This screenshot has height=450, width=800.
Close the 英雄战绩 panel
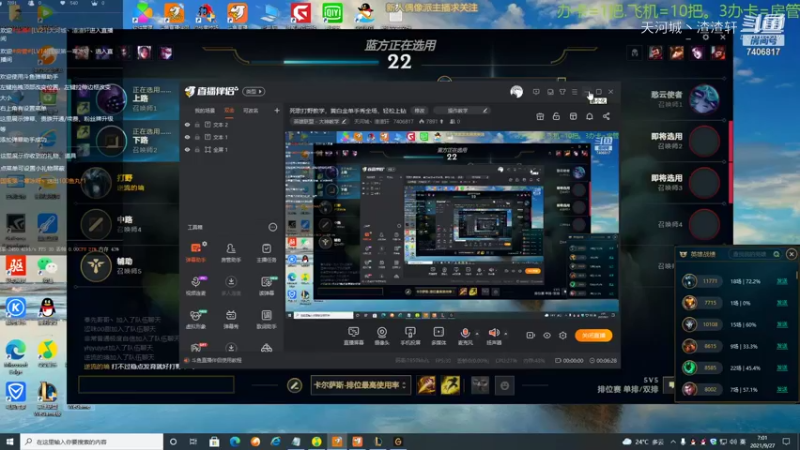(x=791, y=254)
